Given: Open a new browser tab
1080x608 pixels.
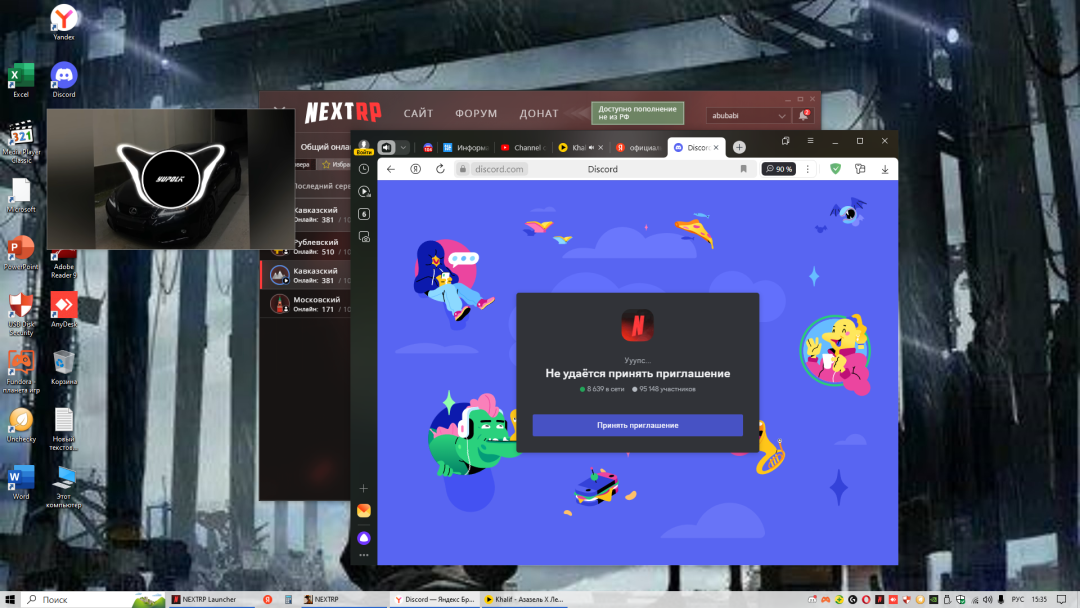Looking at the screenshot, I should [739, 147].
